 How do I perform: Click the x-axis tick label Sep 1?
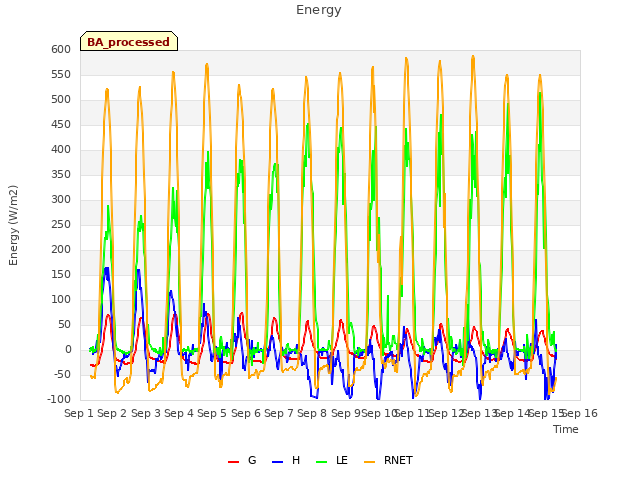point(79,413)
